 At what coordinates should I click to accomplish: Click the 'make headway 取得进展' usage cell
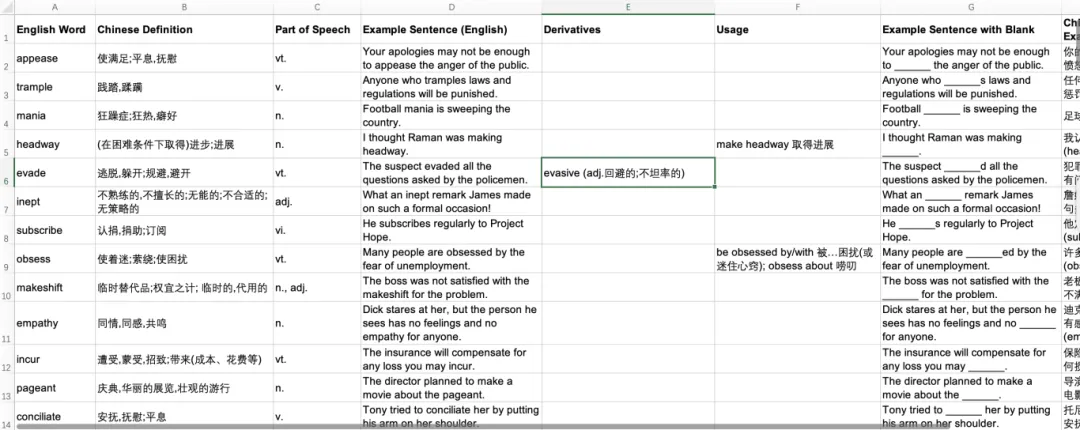click(x=798, y=144)
